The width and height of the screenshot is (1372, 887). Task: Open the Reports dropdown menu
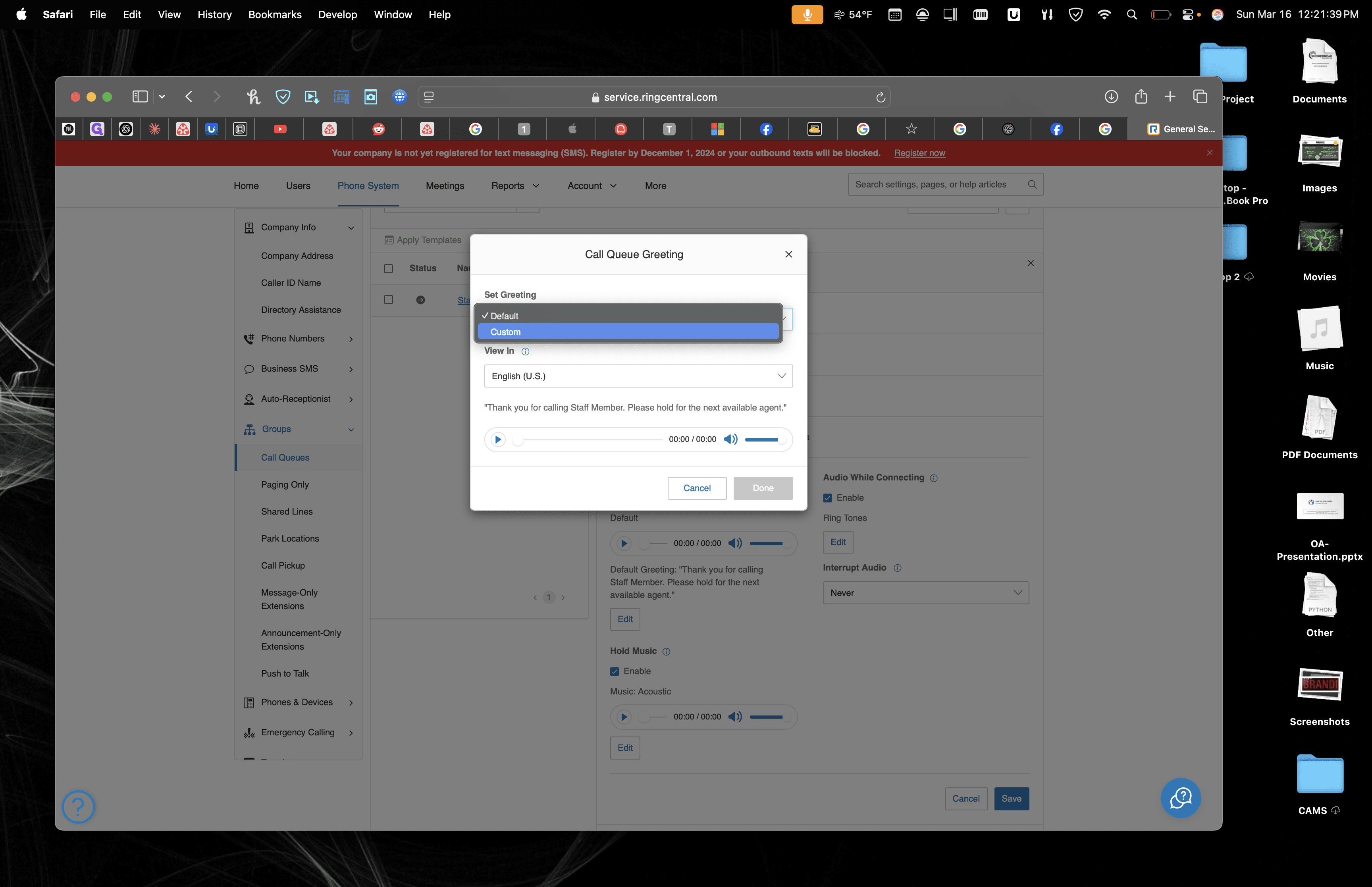pyautogui.click(x=515, y=185)
